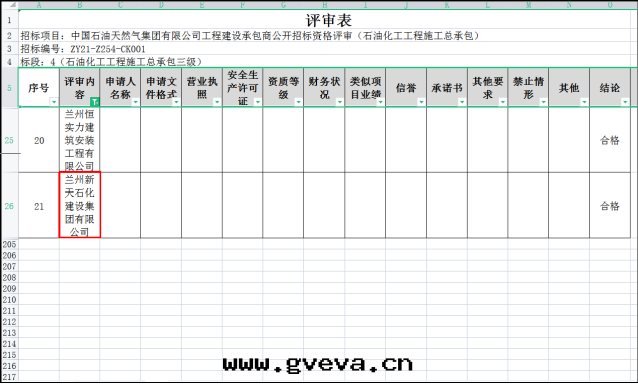The image size is (638, 384).
Task: Select the 财务状况 header cell
Action: tap(324, 87)
